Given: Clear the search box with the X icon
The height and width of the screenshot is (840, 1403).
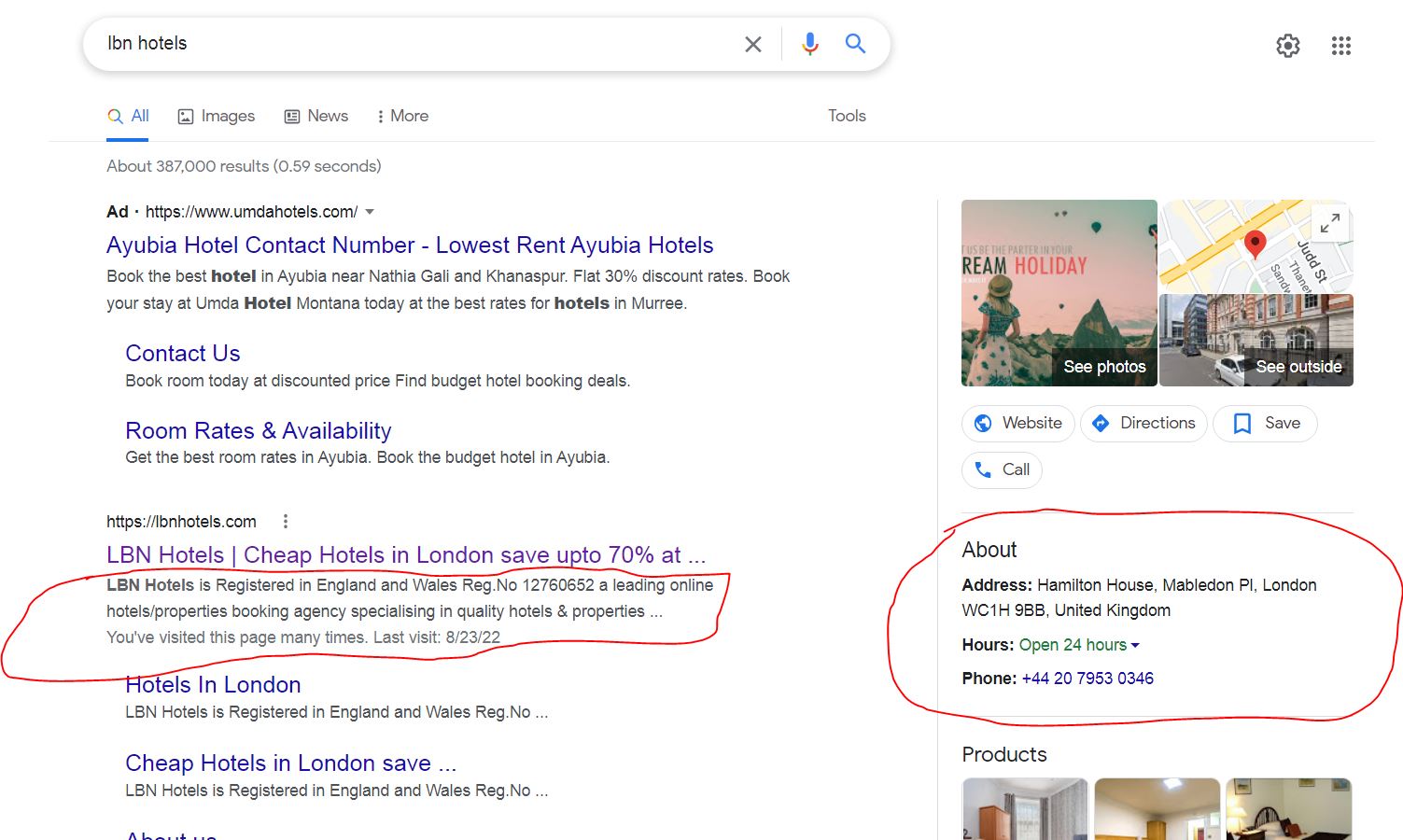Looking at the screenshot, I should [x=753, y=44].
